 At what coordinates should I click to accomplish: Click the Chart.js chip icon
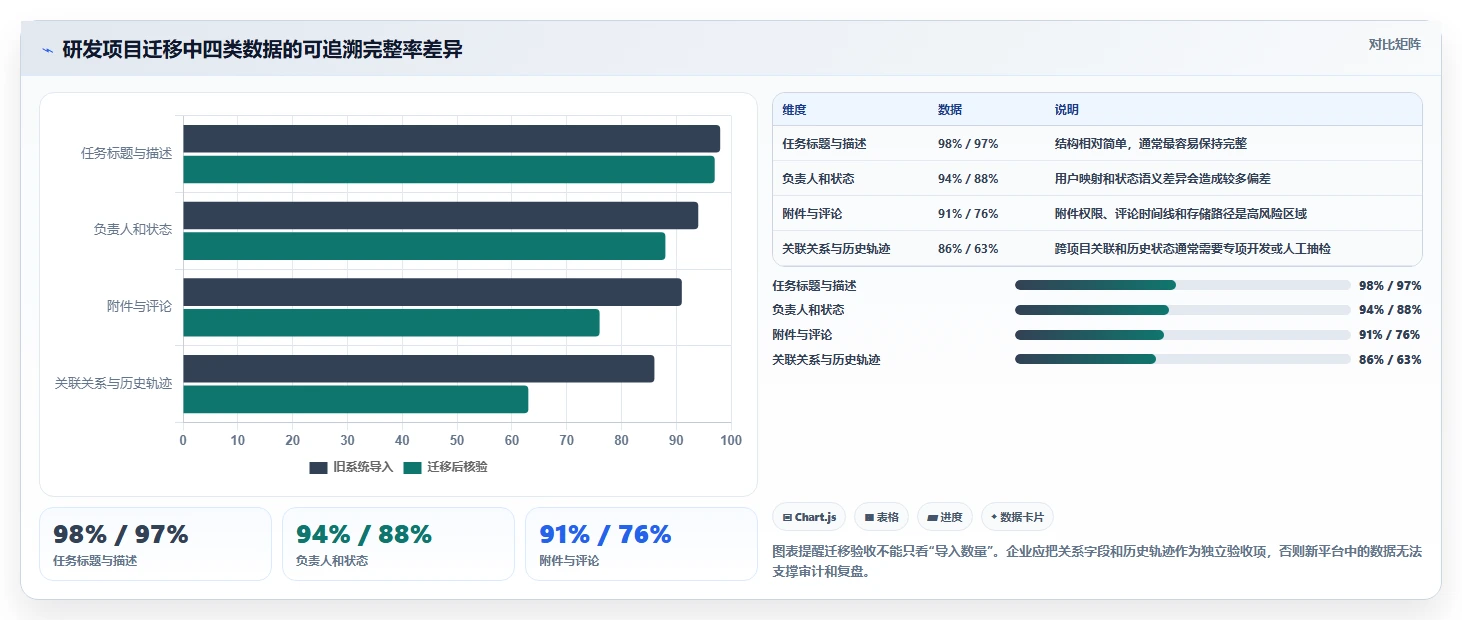[x=788, y=517]
